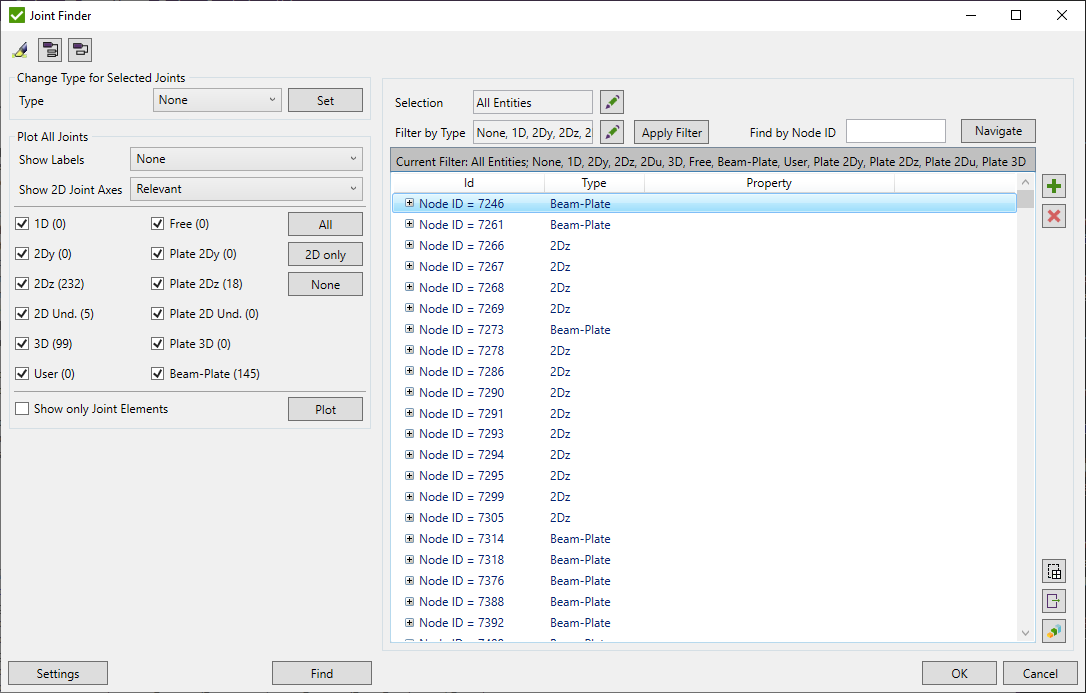Viewport: 1086px width, 693px height.
Task: Toggle the Beam-Plate (145) checkbox
Action: point(158,374)
